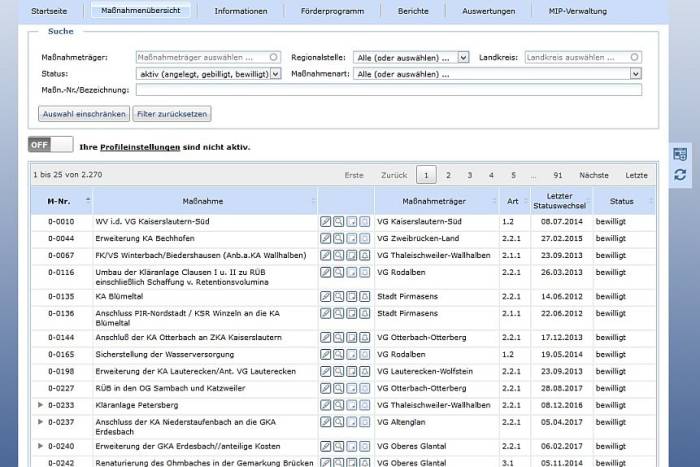Click bell icon in row 0-0135
700x467 pixels.
[x=364, y=296]
